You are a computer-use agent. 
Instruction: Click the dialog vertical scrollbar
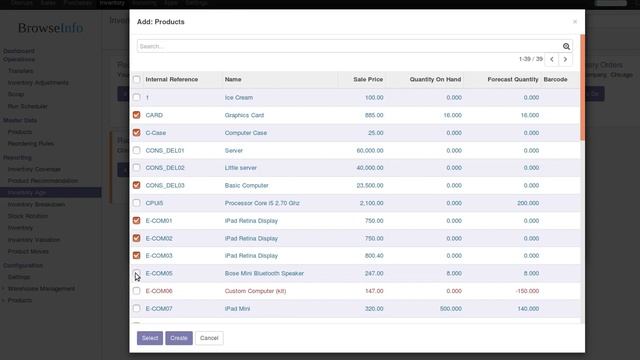click(x=582, y=88)
